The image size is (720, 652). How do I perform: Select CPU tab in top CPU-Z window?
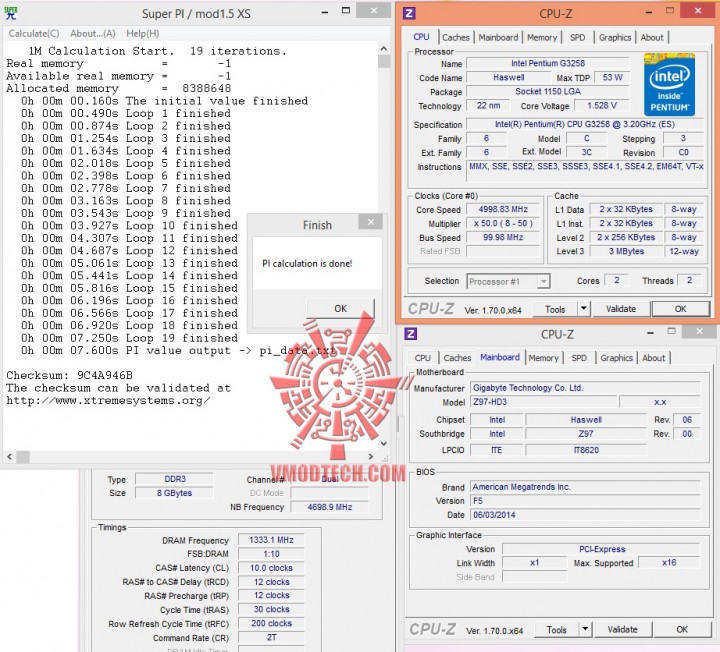(422, 37)
